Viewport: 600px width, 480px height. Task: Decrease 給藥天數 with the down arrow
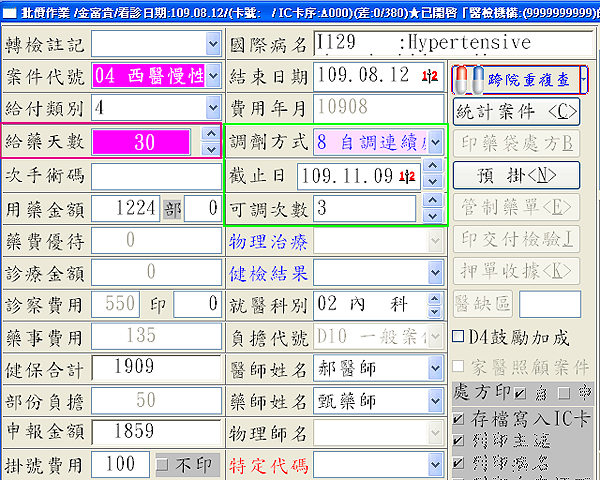click(x=210, y=149)
